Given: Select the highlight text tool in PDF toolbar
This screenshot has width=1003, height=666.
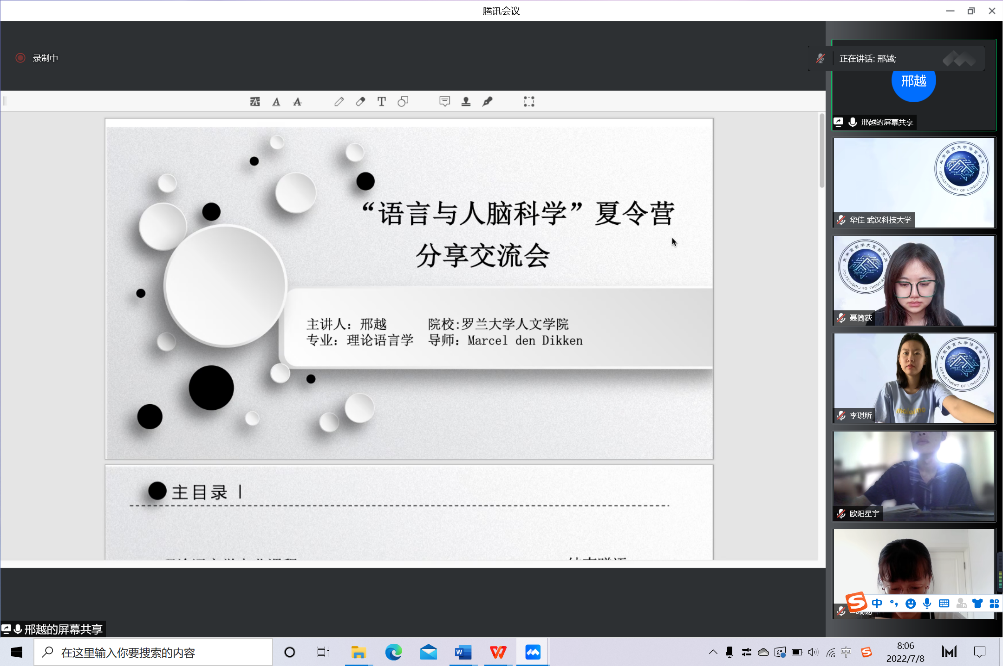Looking at the screenshot, I should 255,102.
